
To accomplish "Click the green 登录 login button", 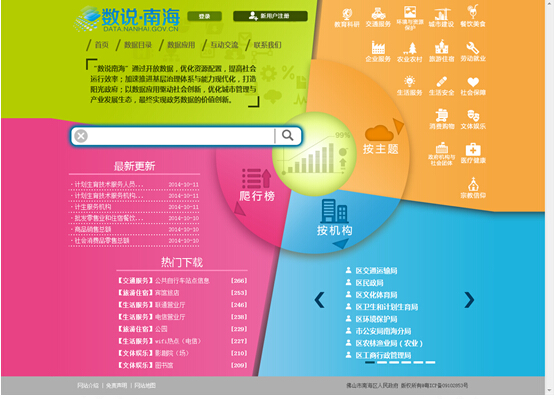I will coord(205,16).
